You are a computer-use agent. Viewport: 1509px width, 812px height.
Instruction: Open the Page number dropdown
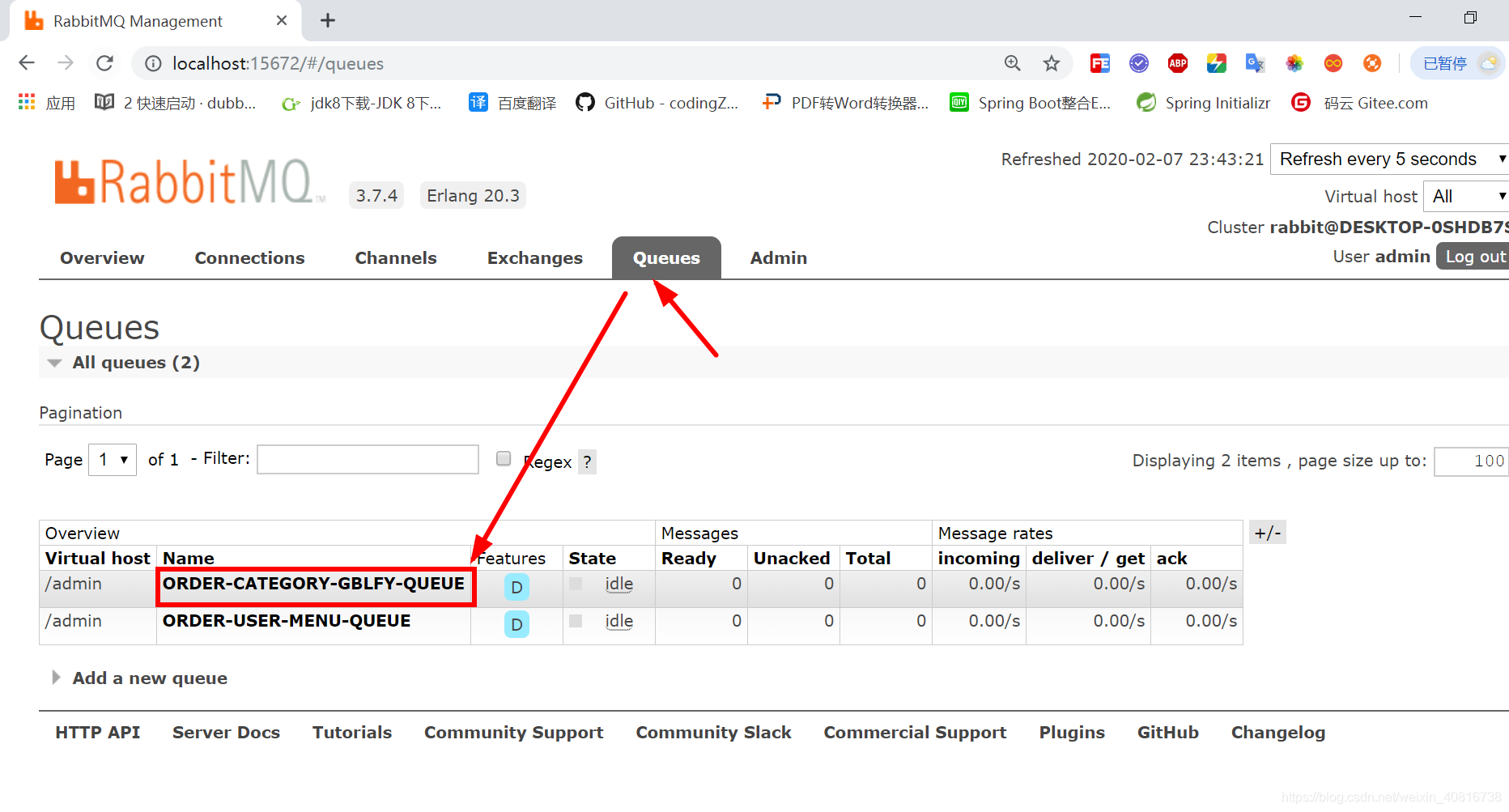pos(113,460)
